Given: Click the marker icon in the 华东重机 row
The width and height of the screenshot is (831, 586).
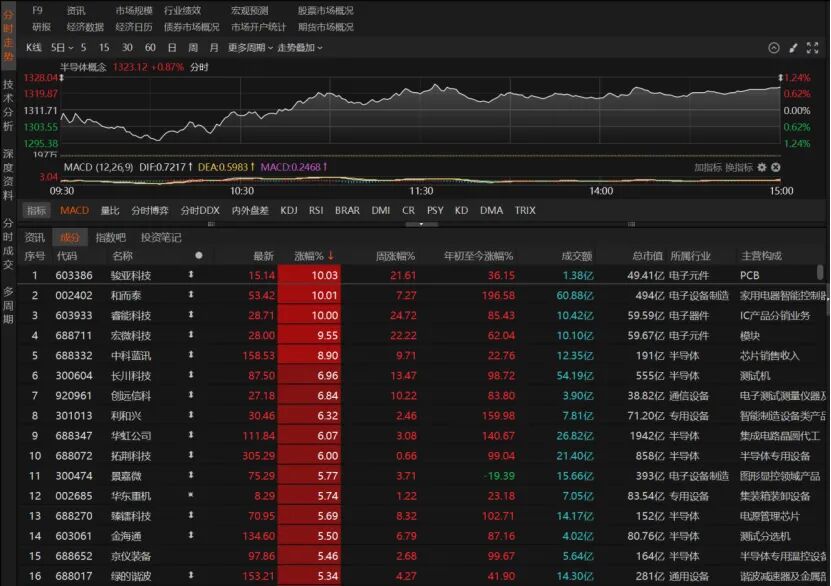Looking at the screenshot, I should click(x=192, y=495).
